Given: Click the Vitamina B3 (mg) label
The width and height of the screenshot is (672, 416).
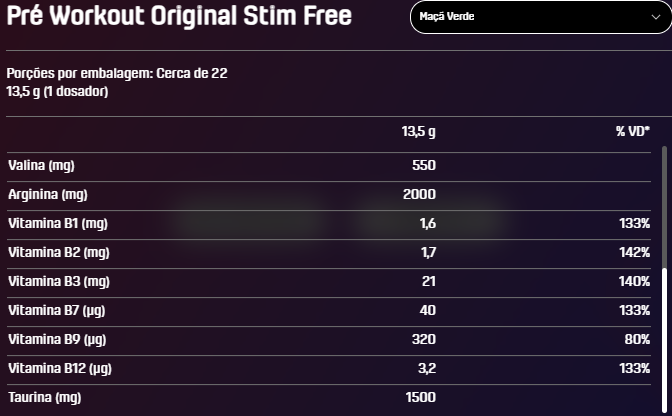Looking at the screenshot, I should [x=59, y=282].
